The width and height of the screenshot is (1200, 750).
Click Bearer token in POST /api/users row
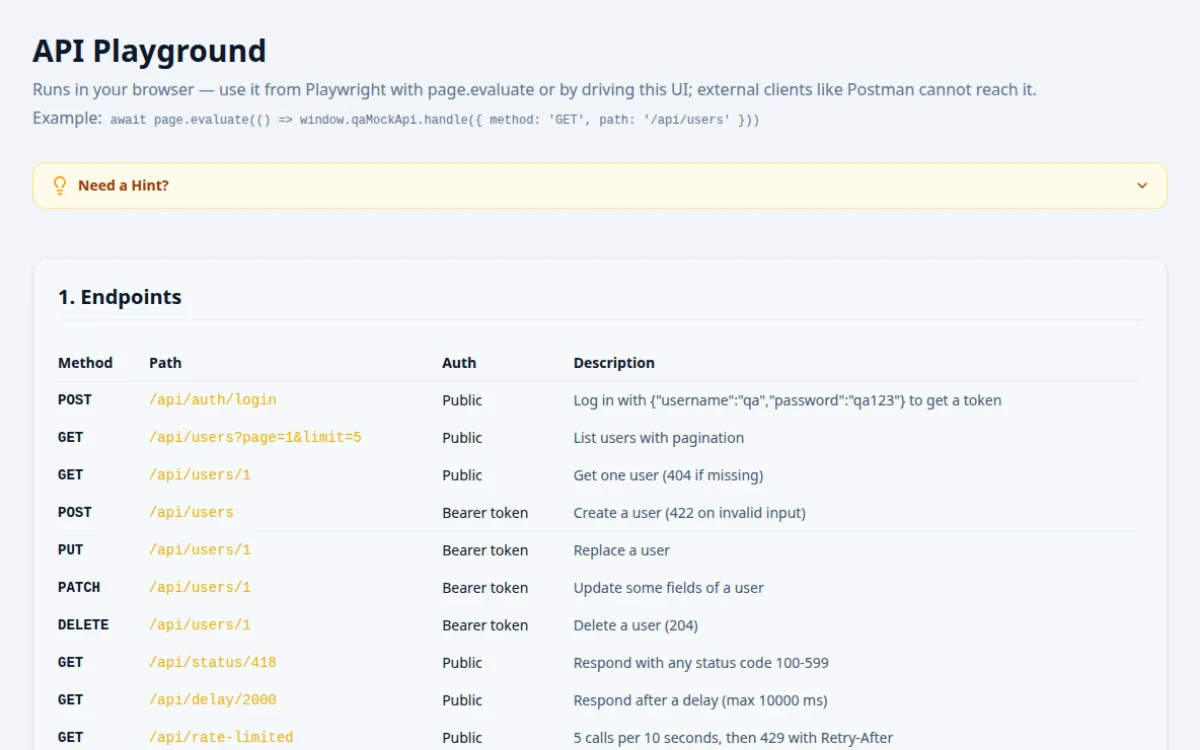[485, 512]
